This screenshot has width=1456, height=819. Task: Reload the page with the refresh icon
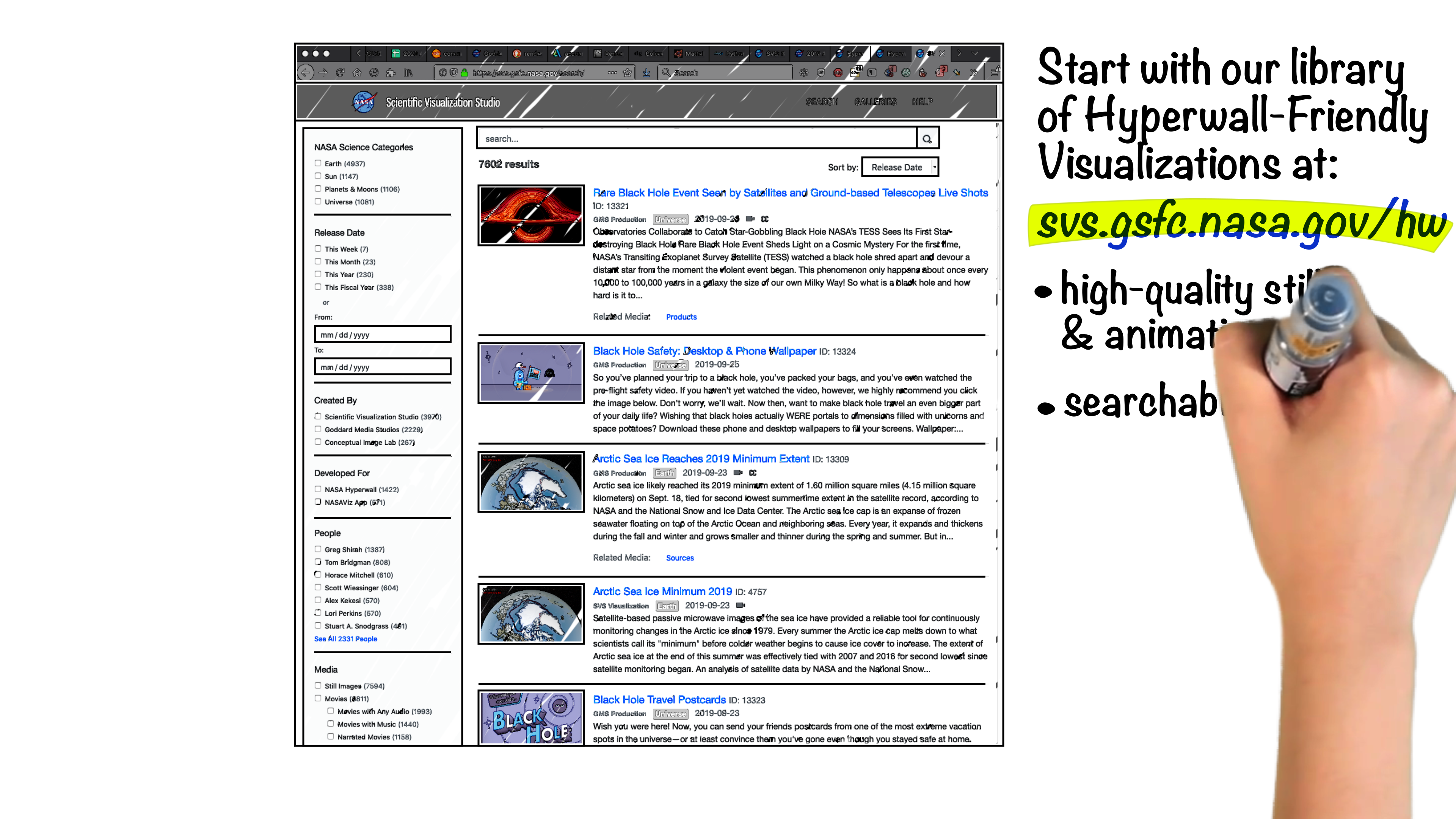coord(340,72)
